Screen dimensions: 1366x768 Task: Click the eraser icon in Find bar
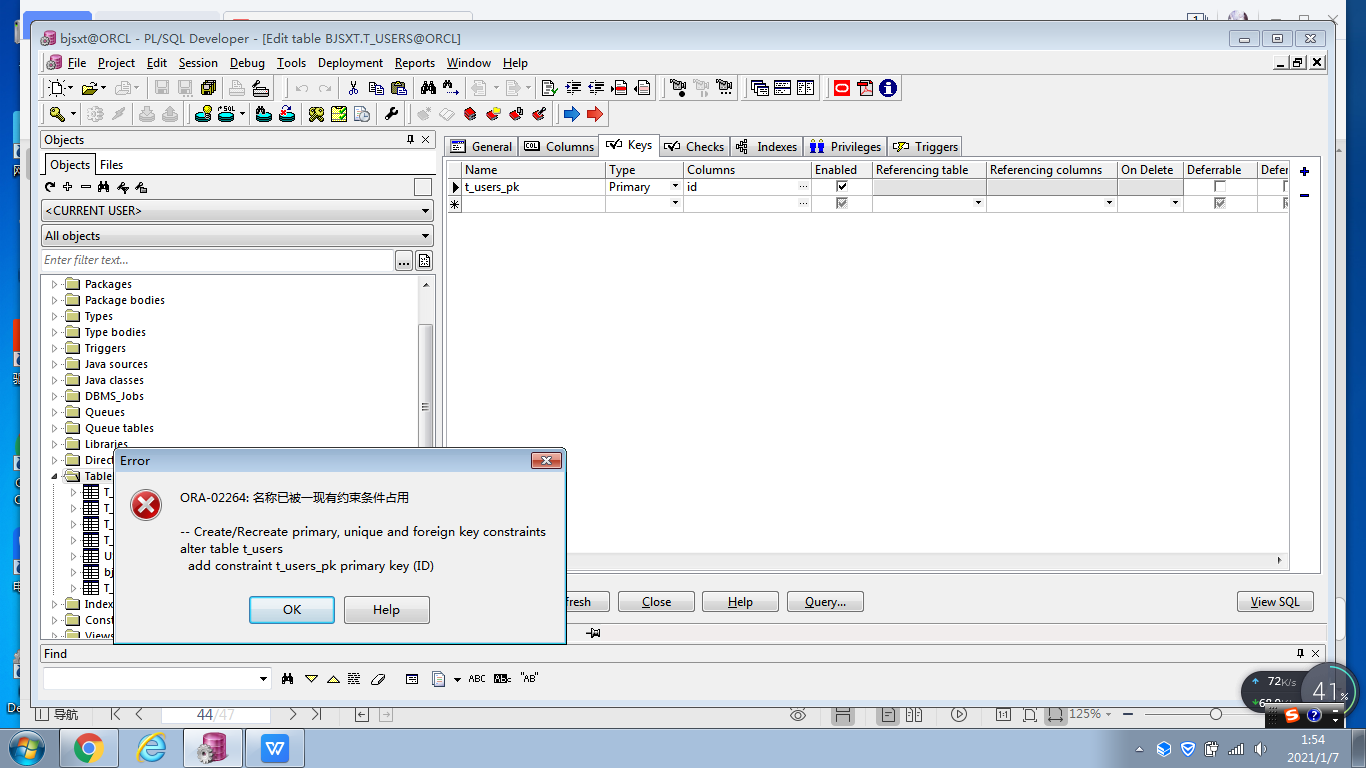[377, 678]
